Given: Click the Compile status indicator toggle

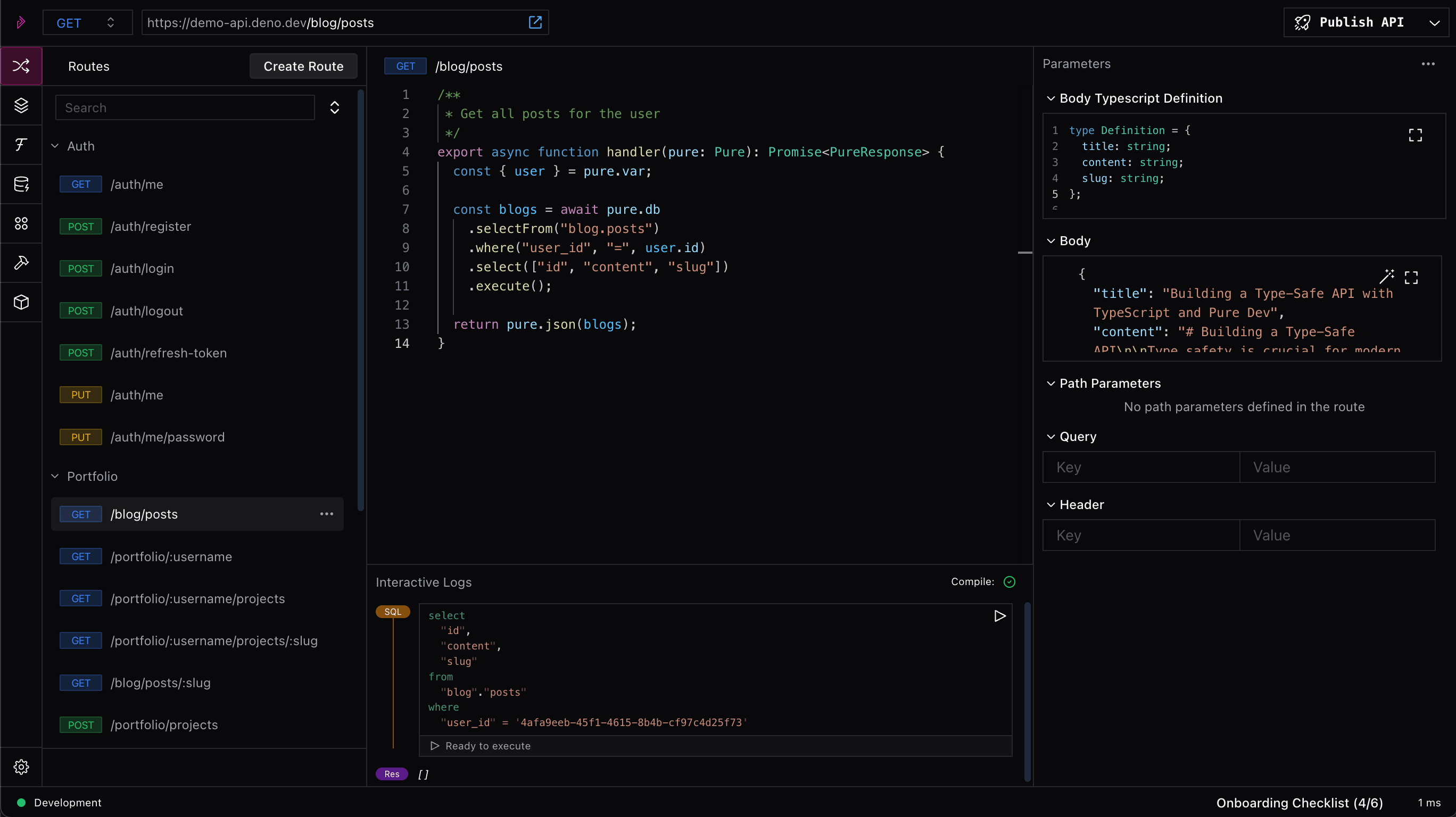Looking at the screenshot, I should point(1009,582).
